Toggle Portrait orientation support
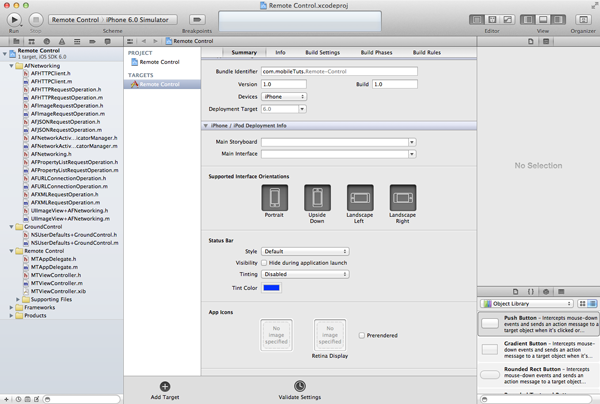This screenshot has width=600, height=404. 274,197
